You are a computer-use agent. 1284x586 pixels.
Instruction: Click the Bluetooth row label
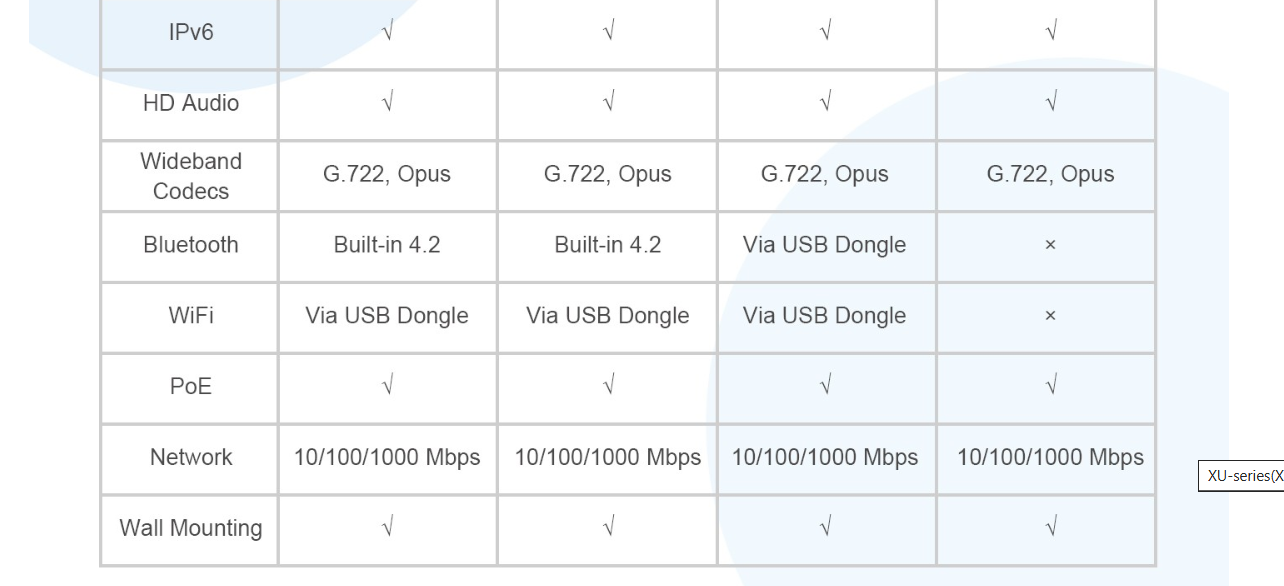tap(190, 245)
